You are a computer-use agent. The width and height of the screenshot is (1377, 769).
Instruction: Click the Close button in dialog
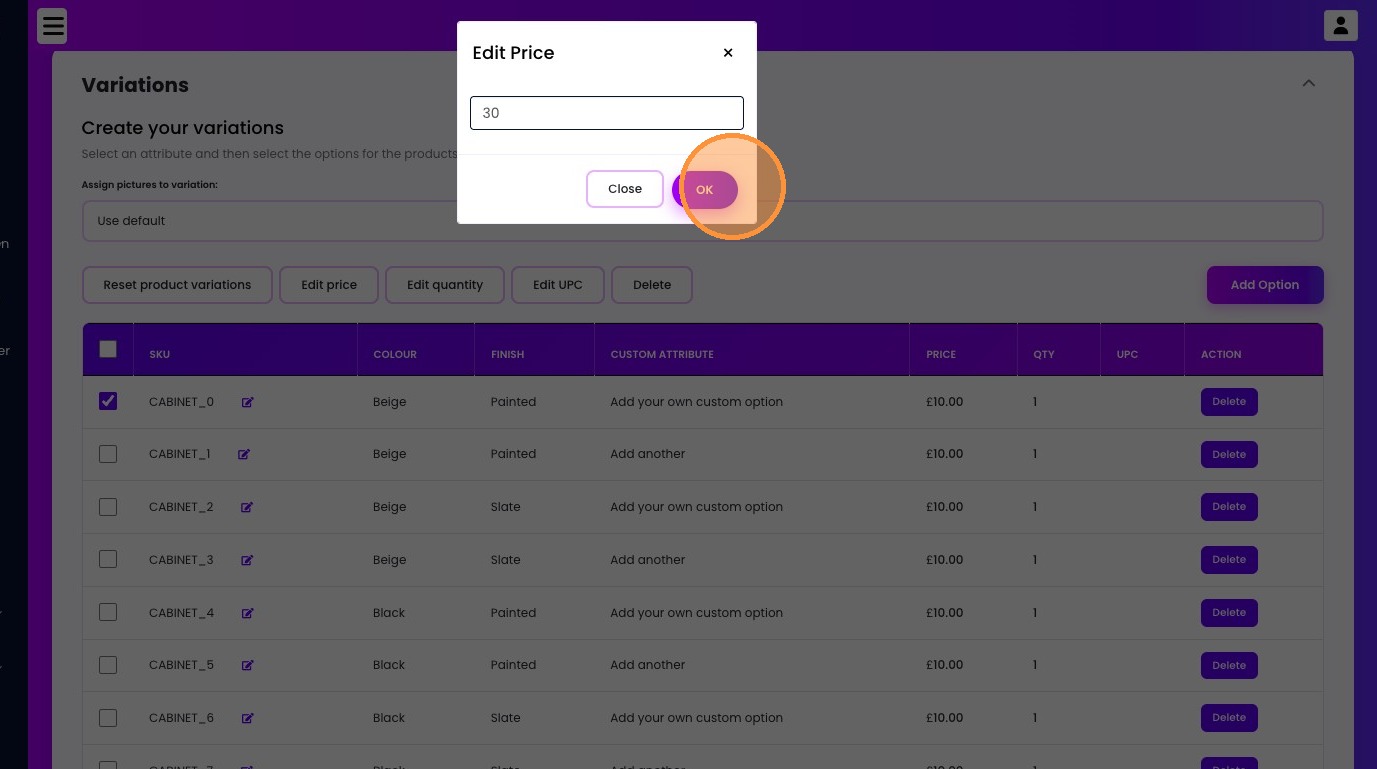click(x=625, y=189)
